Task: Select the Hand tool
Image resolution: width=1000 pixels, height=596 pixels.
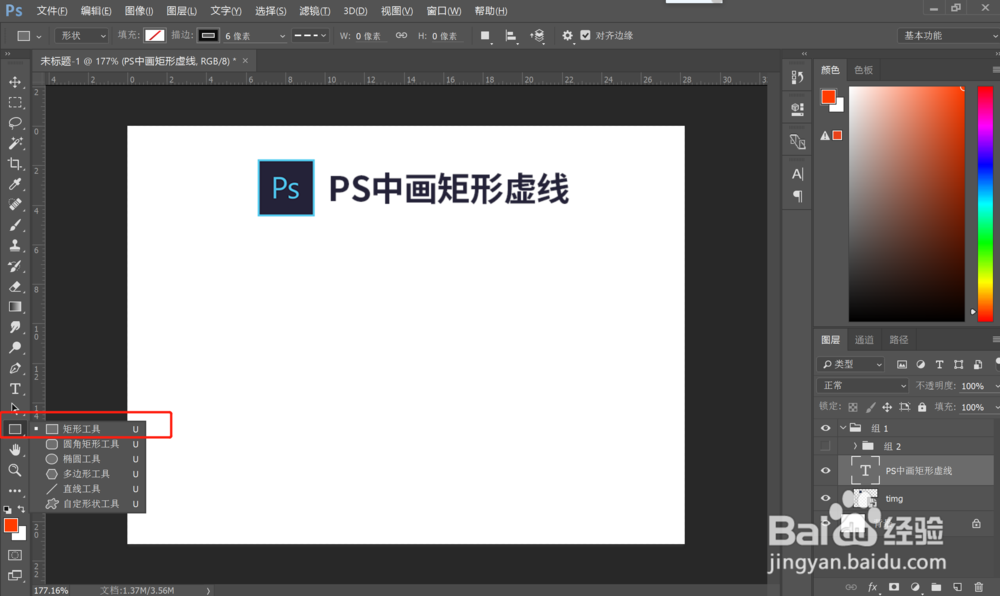Action: click(x=15, y=448)
